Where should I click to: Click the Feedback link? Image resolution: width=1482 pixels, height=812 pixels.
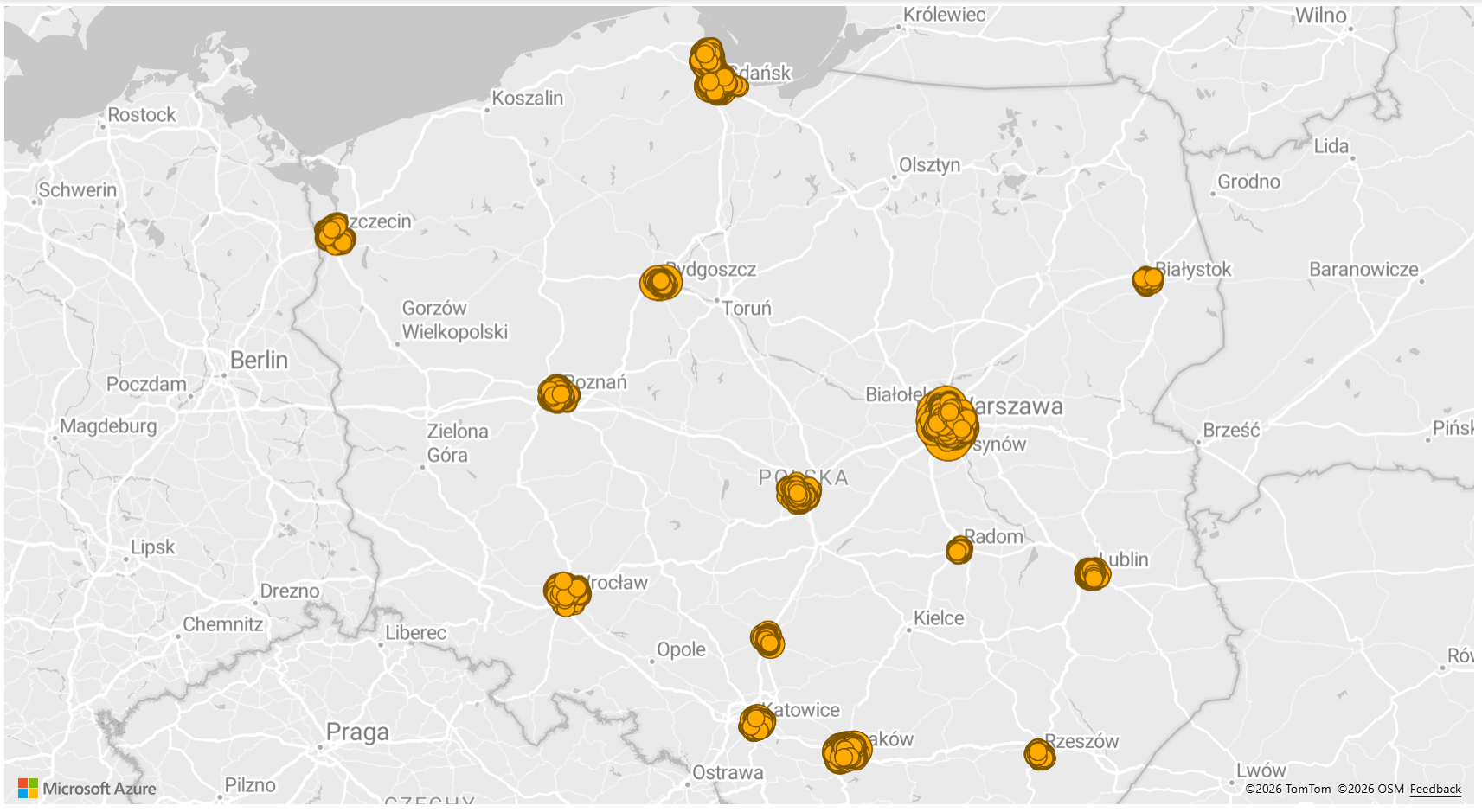1435,789
